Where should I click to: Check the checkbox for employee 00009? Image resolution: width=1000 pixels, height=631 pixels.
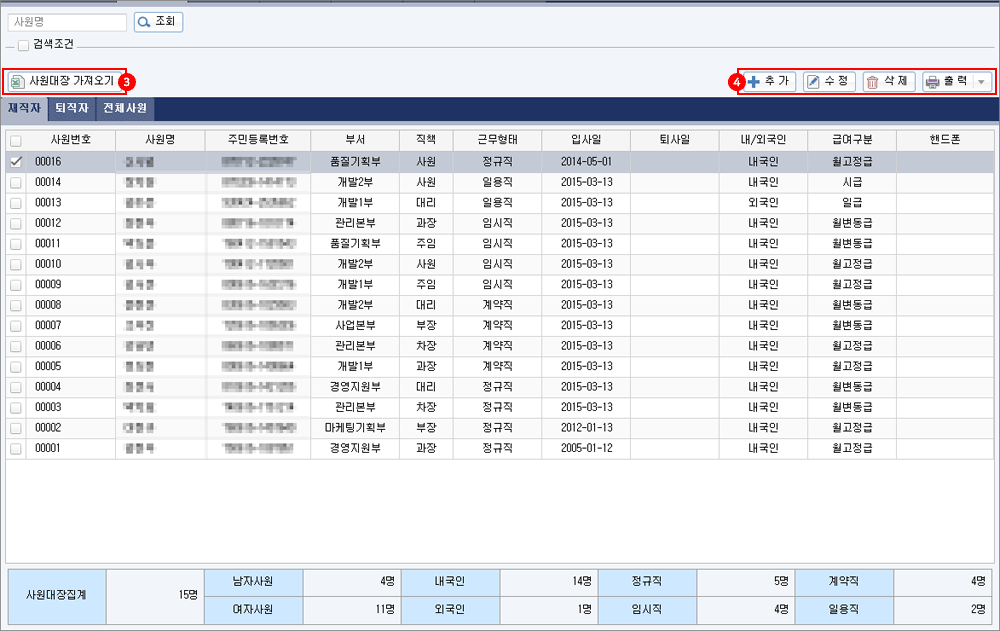(x=16, y=285)
